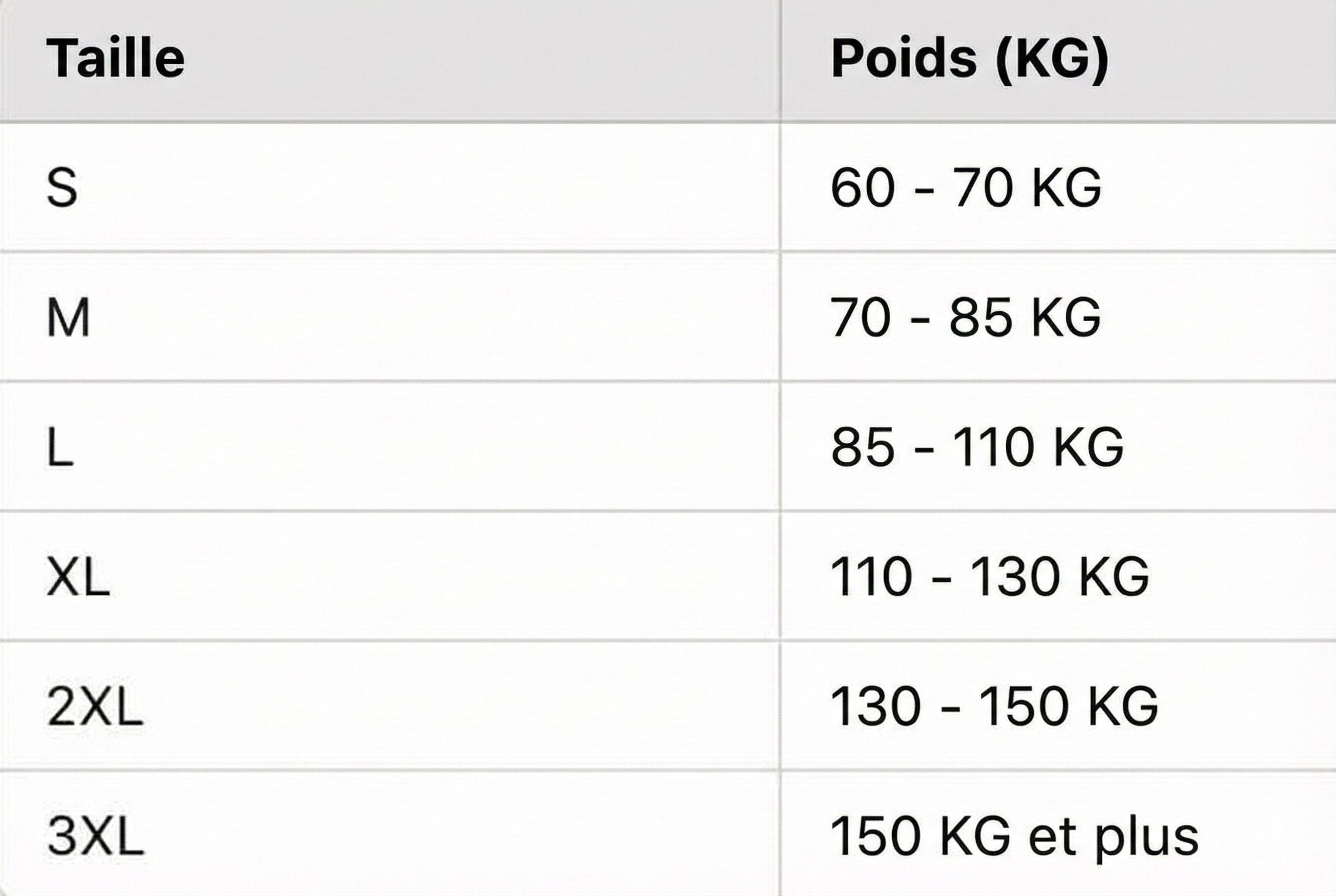1336x896 pixels.
Task: Click the 'Poids (KG)' column header
Action: (969, 58)
